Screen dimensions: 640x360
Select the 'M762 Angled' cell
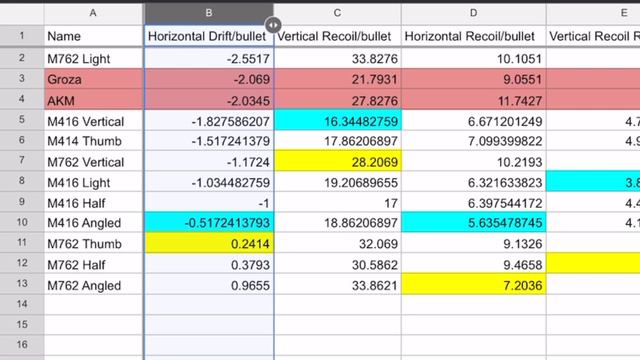[93, 285]
